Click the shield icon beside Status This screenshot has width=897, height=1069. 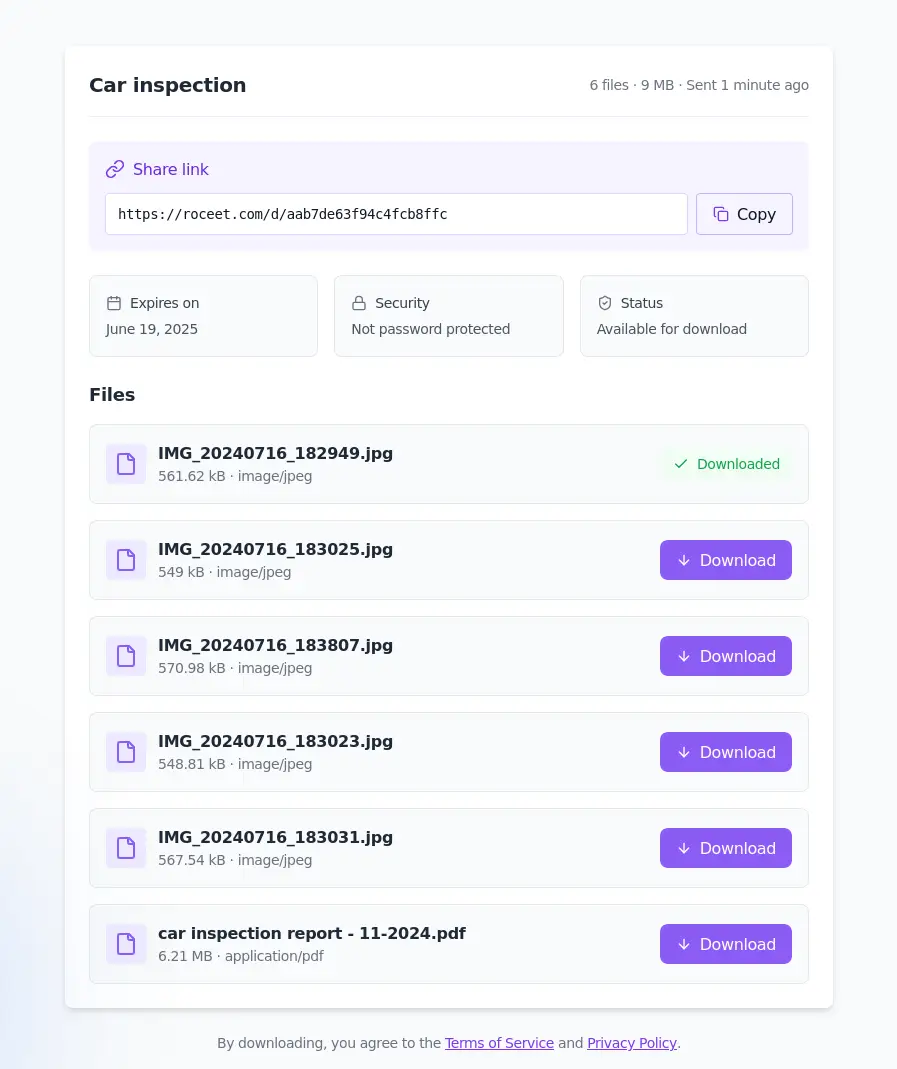pos(605,303)
